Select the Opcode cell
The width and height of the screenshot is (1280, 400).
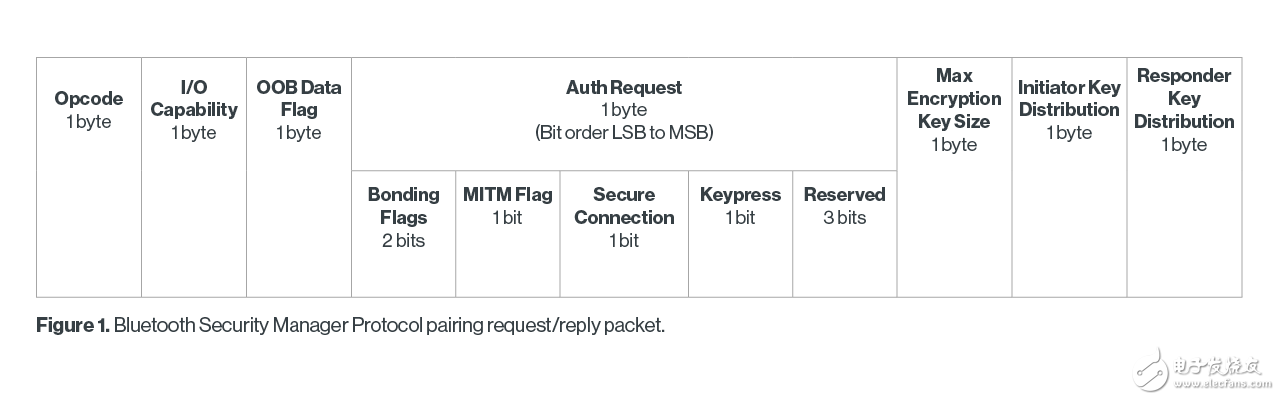(89, 110)
